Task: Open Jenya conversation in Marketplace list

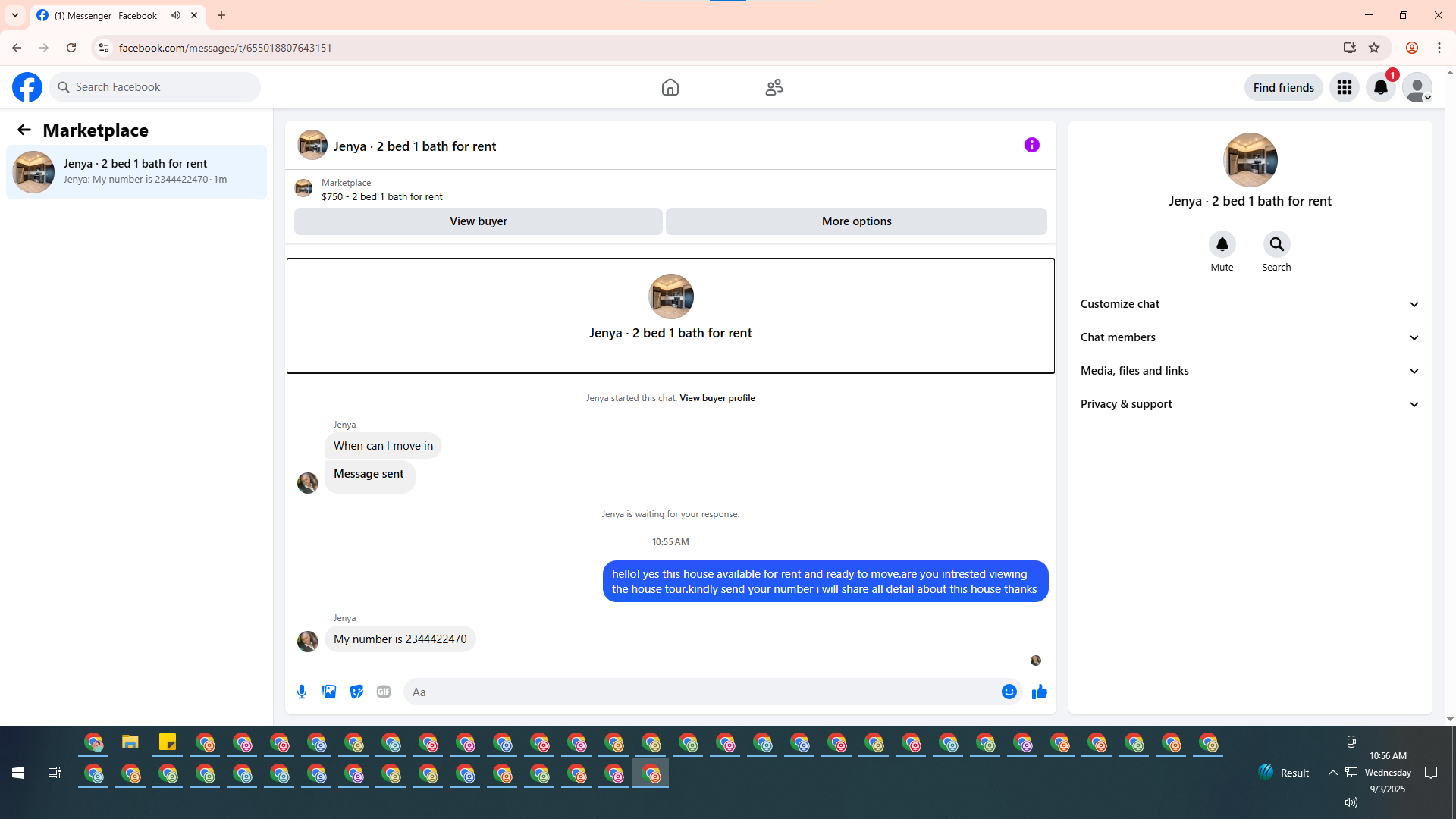Action: point(136,172)
